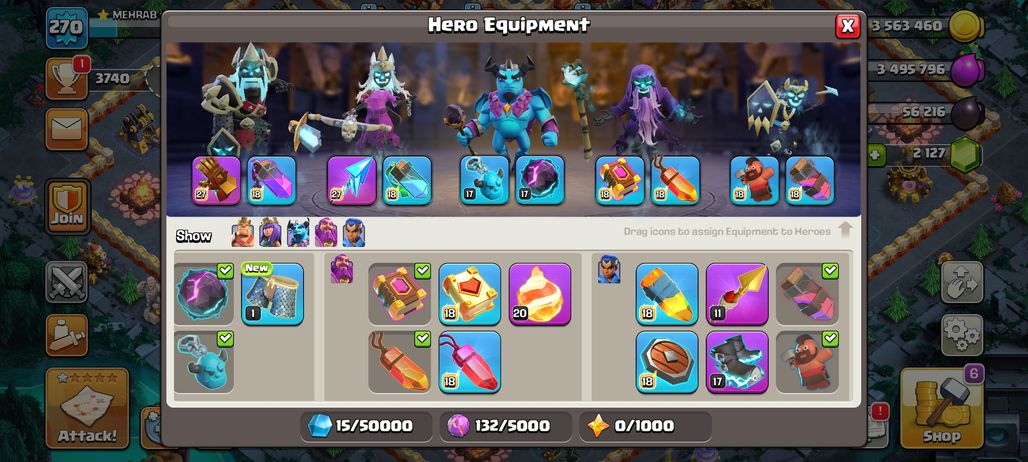This screenshot has height=462, width=1028.
Task: Add gems with green plus button
Action: pyautogui.click(x=876, y=155)
